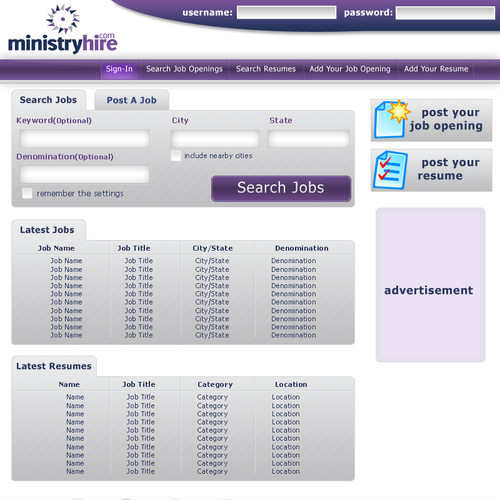Click into the Keyword field
The image size is (500, 500).
[84, 138]
